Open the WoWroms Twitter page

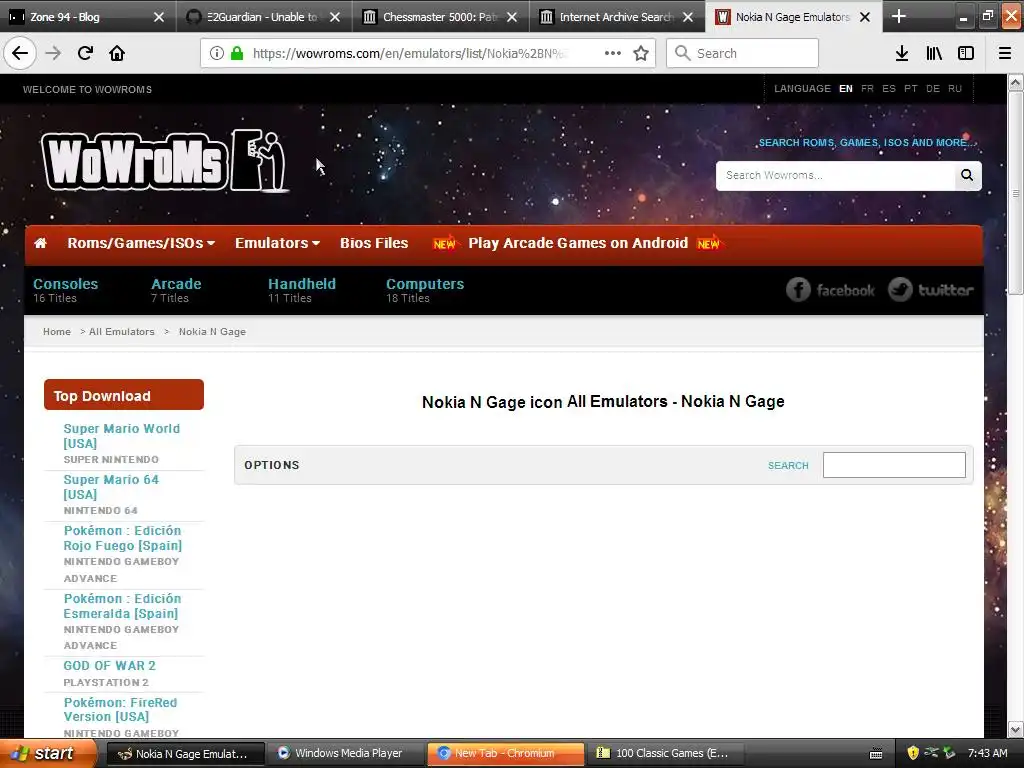931,289
